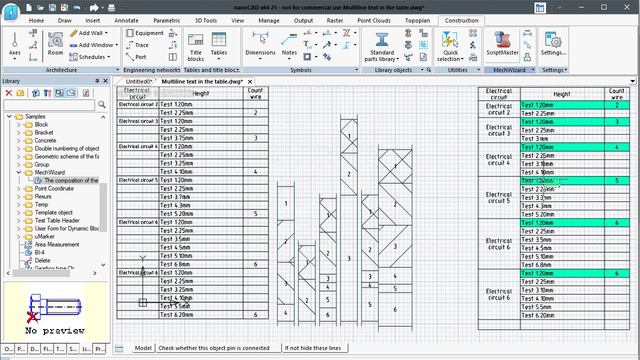Click 'Test 6.20mm' cell in right table
The height and width of the screenshot is (360, 640).
click(562, 315)
